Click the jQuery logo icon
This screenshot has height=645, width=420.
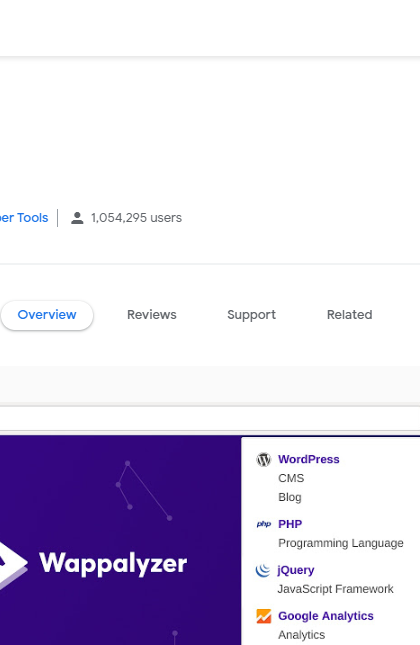263,570
